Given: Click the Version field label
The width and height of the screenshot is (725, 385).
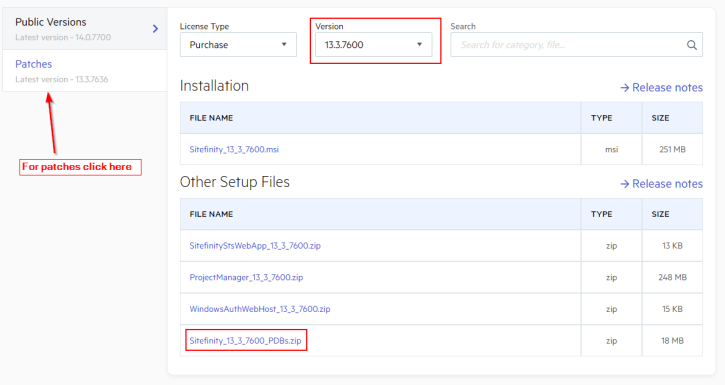Looking at the screenshot, I should [329, 26].
